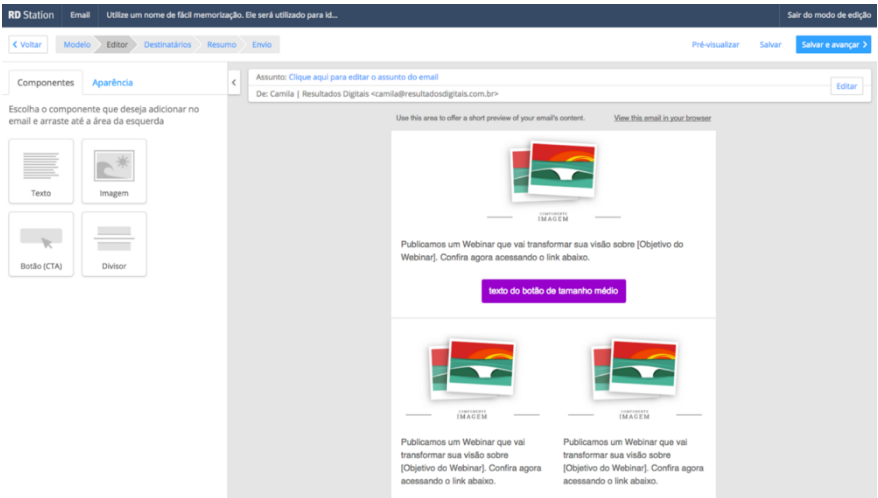Open Pré-visualizar preview
878x498 pixels.
[716, 45]
